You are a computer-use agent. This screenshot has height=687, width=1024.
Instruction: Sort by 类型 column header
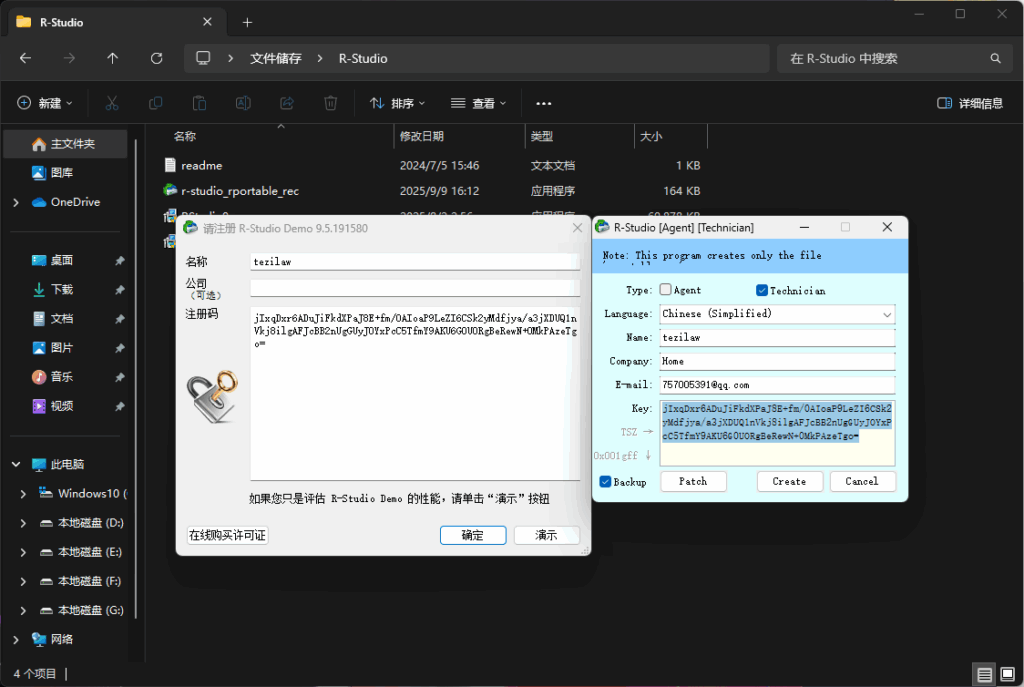pyautogui.click(x=542, y=136)
